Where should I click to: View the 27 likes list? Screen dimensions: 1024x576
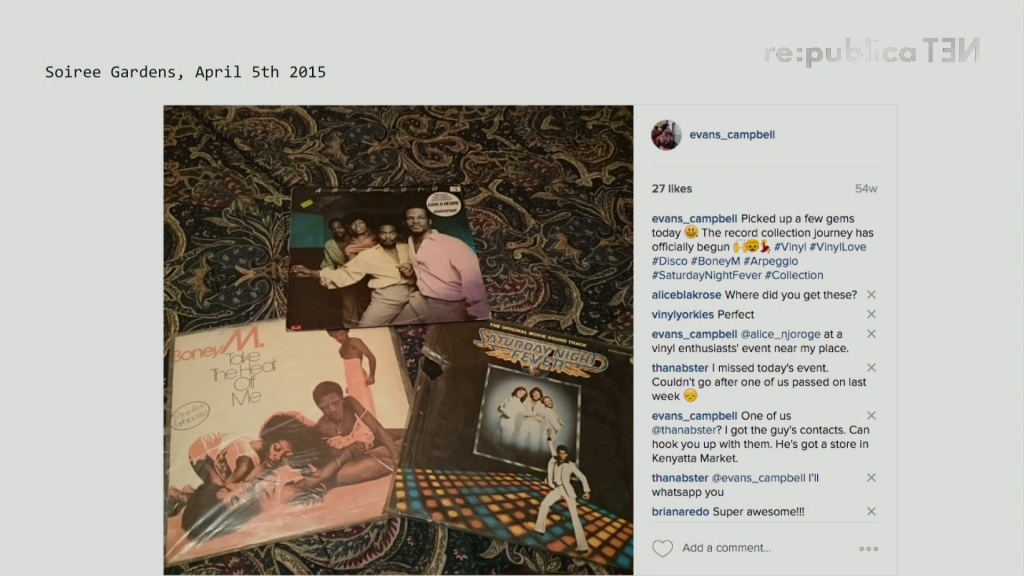coord(671,189)
